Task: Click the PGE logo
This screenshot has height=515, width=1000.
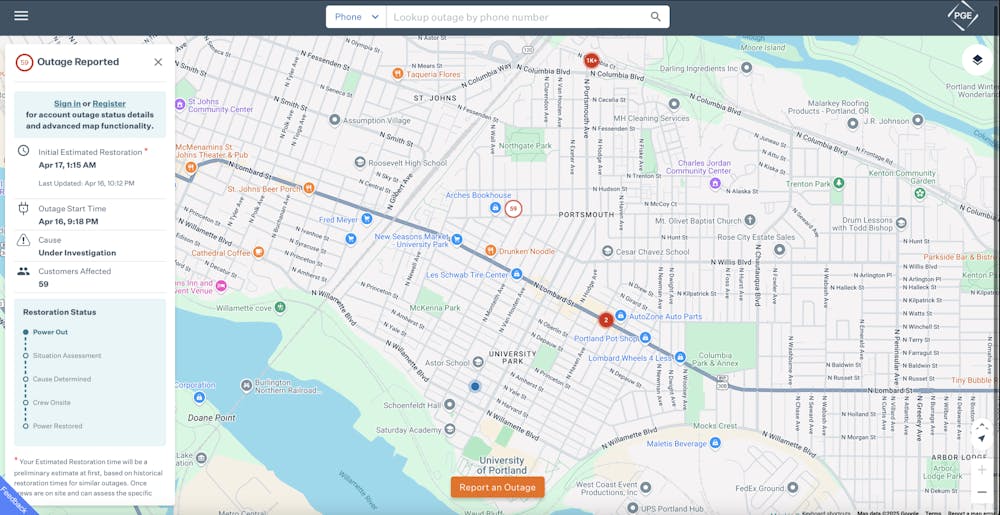Action: pos(962,16)
